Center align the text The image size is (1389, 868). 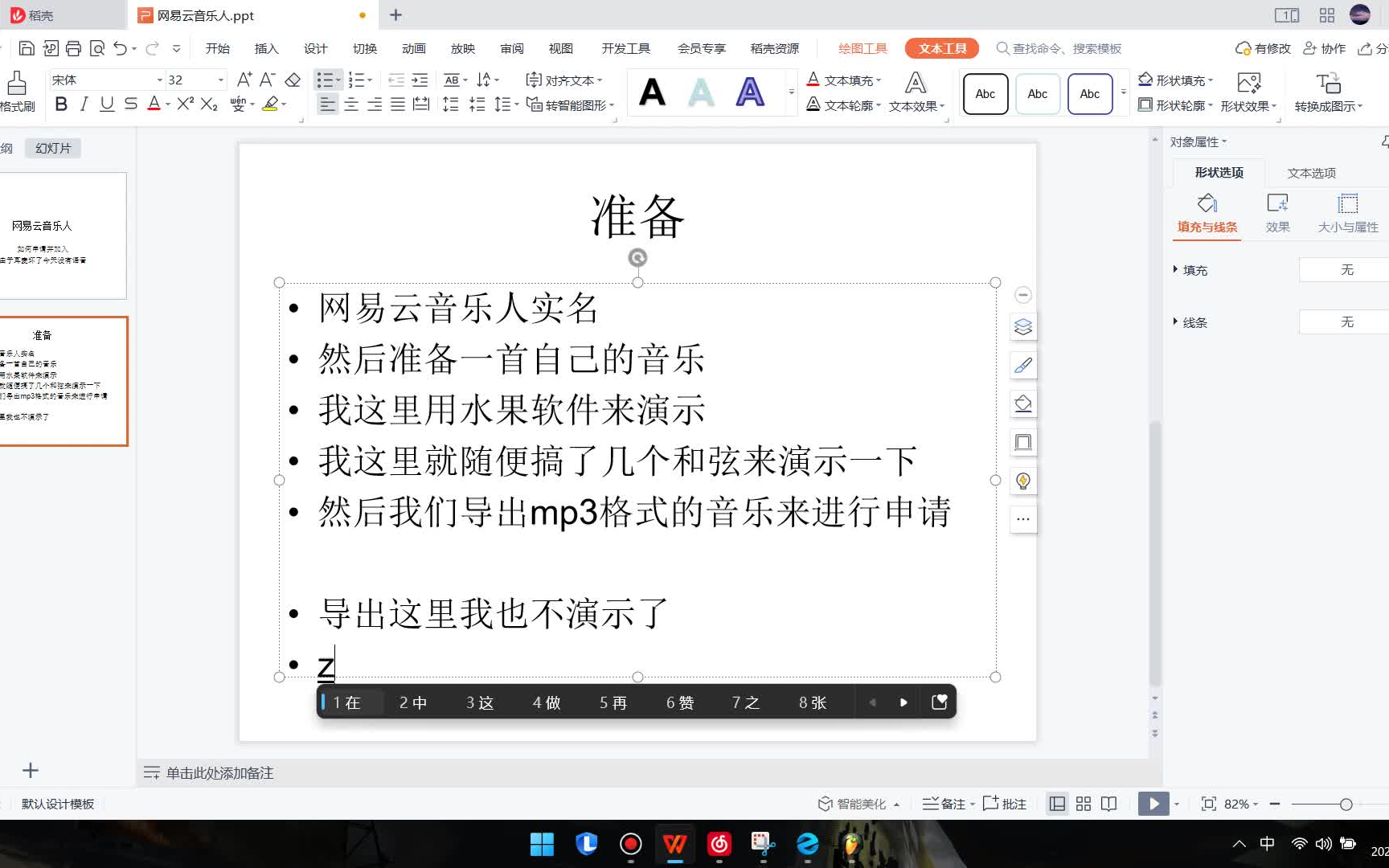click(351, 104)
